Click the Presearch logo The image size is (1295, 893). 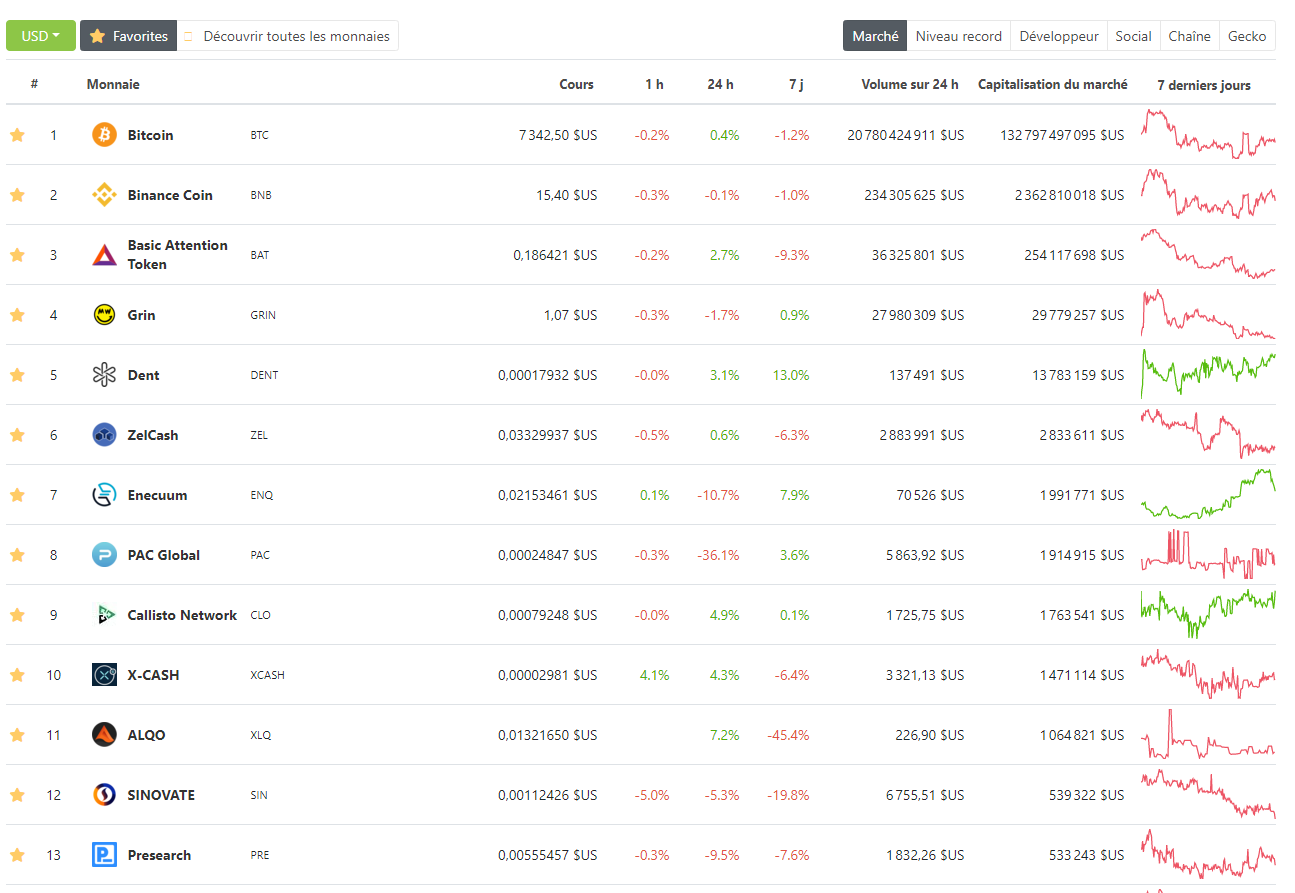pos(104,855)
